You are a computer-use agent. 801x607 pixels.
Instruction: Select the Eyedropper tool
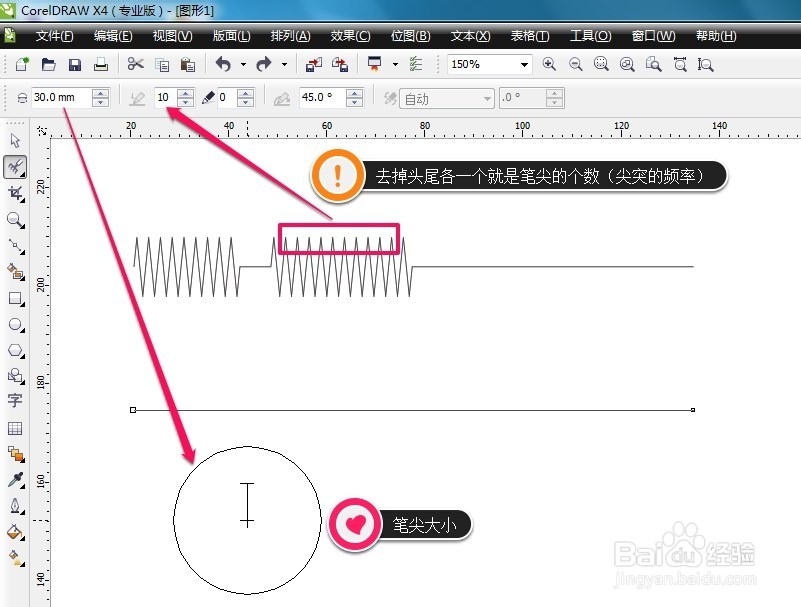pyautogui.click(x=15, y=480)
